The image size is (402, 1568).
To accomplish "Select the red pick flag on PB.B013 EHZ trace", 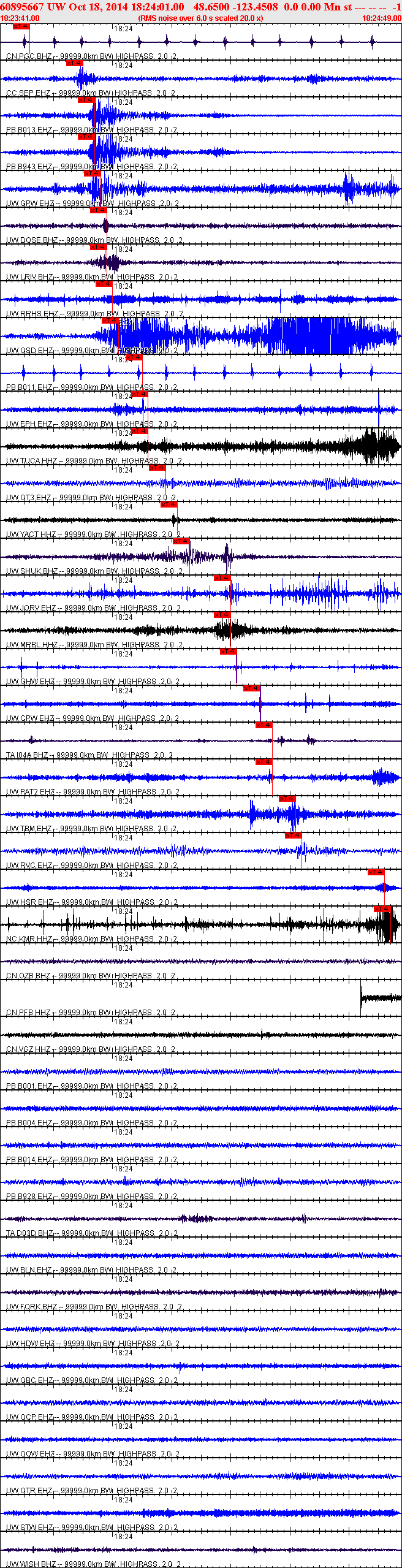I will (x=86, y=100).
